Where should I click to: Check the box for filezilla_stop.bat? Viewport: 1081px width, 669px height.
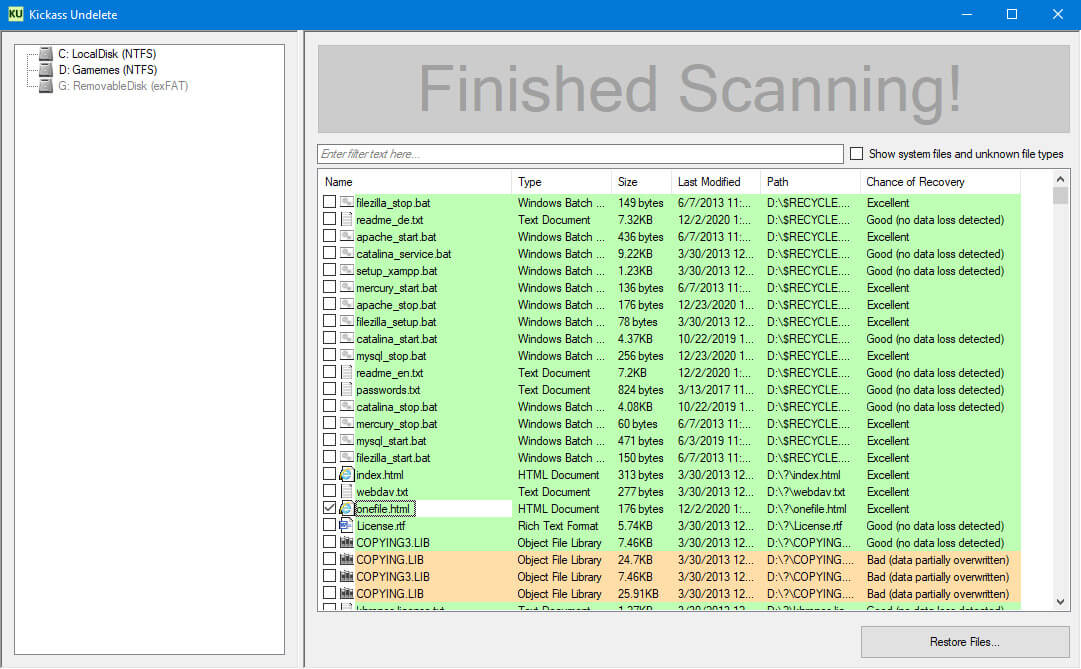point(330,202)
